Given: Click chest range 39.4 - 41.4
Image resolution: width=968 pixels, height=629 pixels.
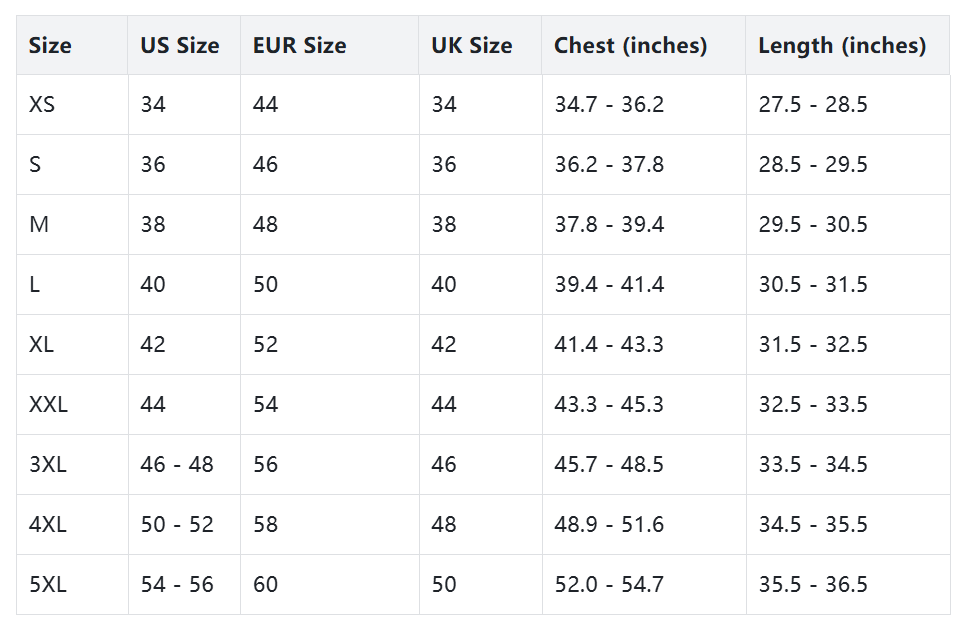Looking at the screenshot, I should 609,285.
